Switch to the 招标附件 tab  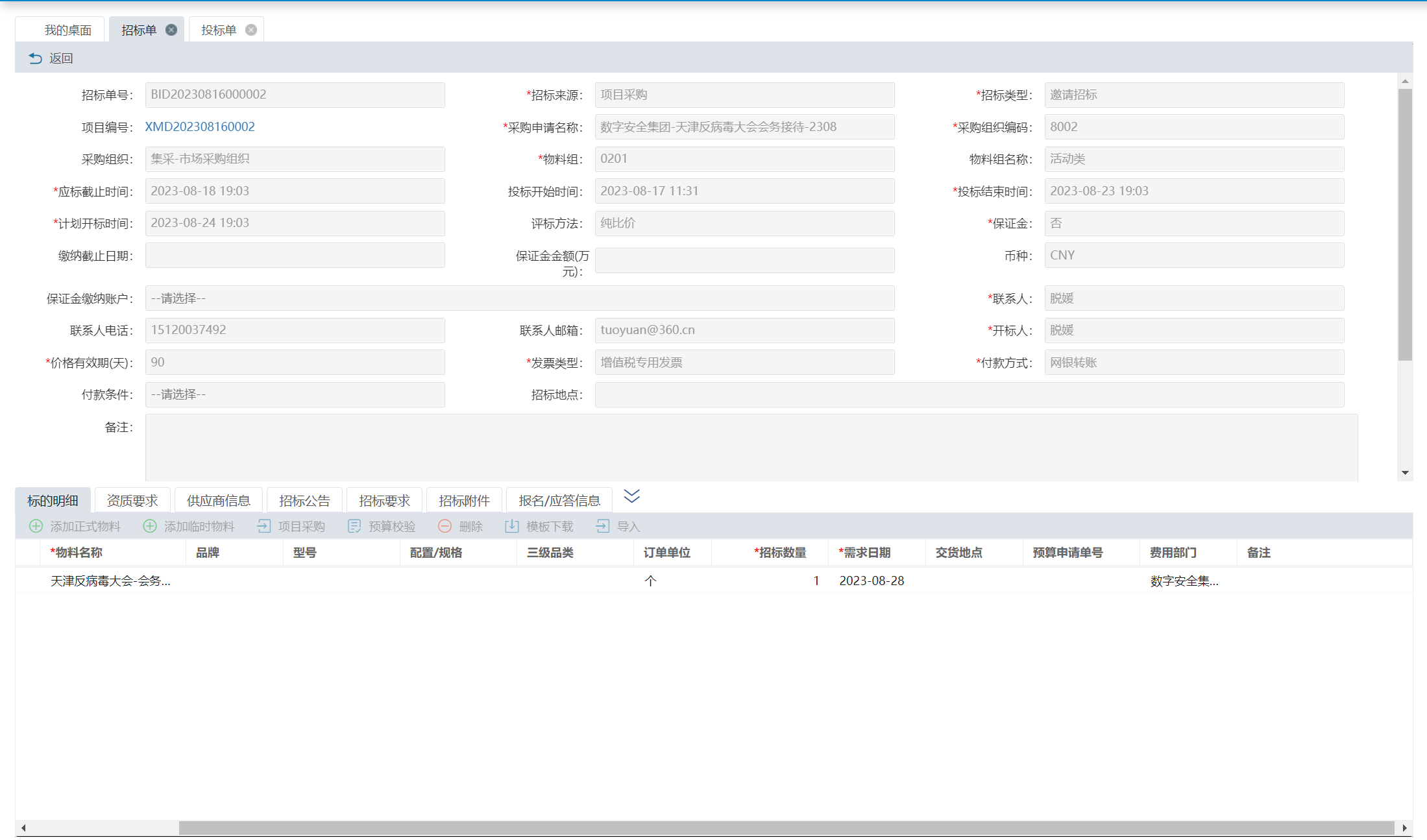tap(464, 501)
